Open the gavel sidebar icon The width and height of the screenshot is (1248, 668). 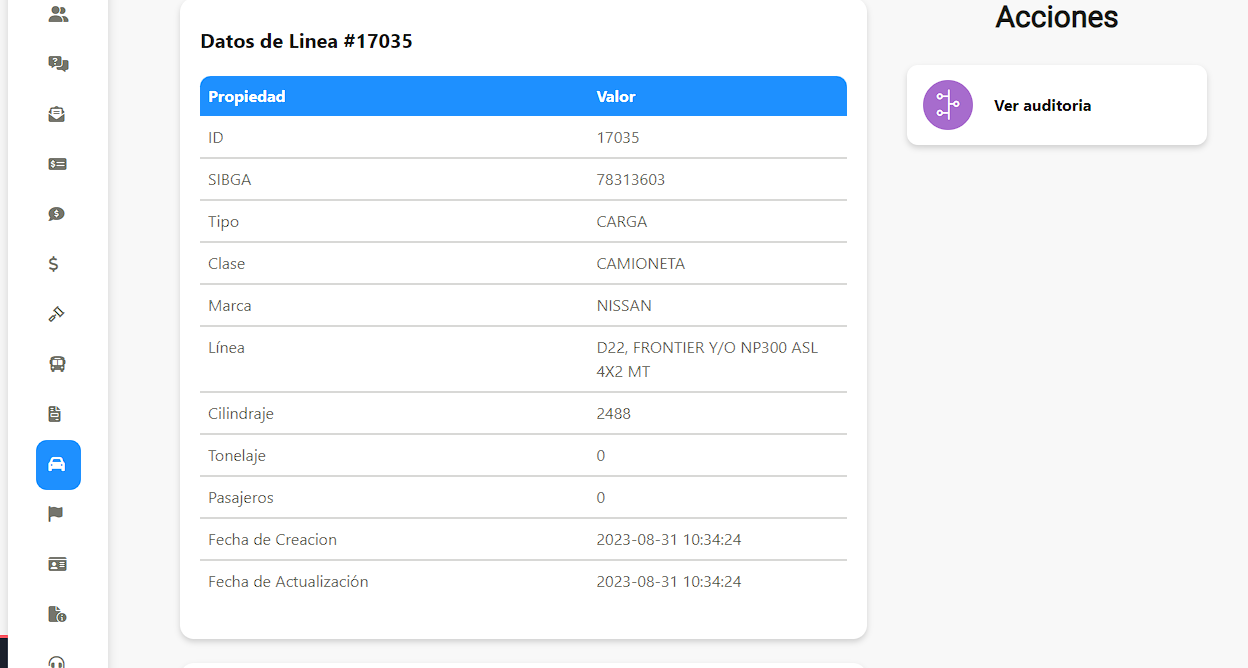pyautogui.click(x=56, y=314)
